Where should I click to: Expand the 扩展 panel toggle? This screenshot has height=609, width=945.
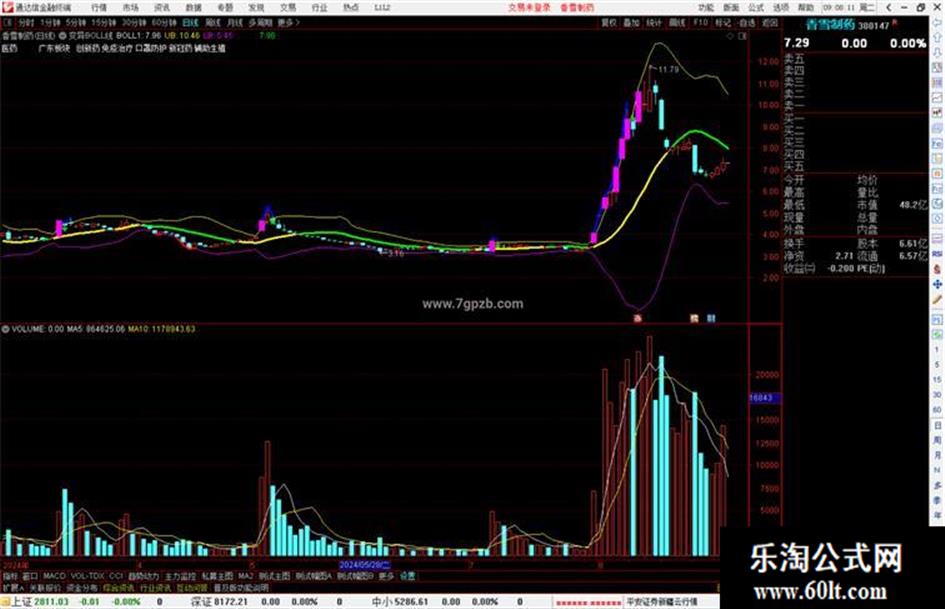pyautogui.click(x=12, y=588)
